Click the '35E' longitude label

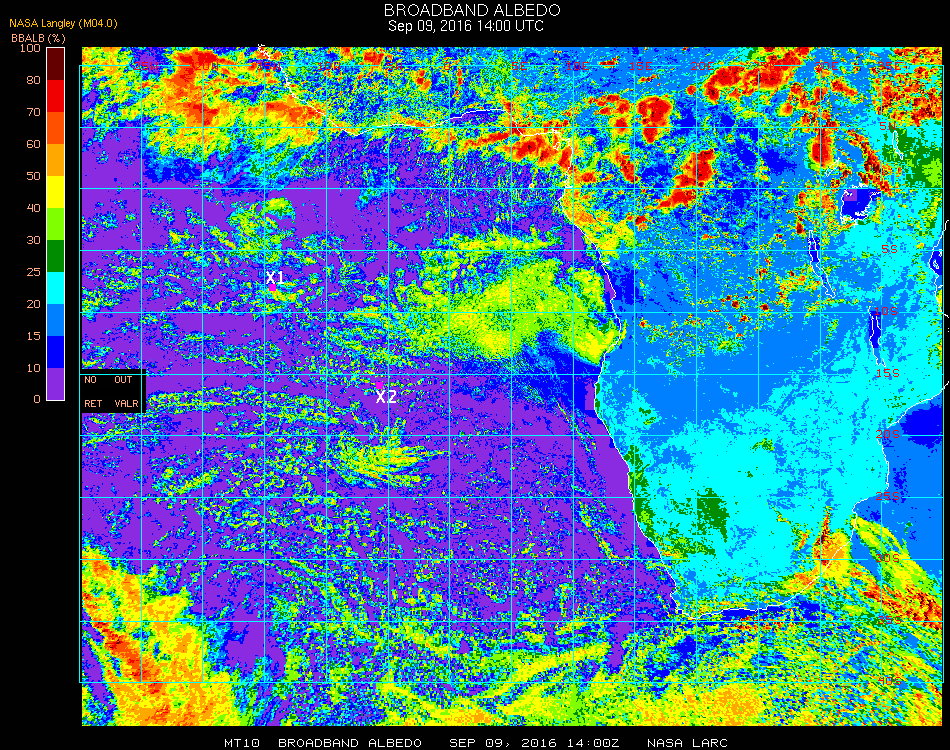coord(888,66)
